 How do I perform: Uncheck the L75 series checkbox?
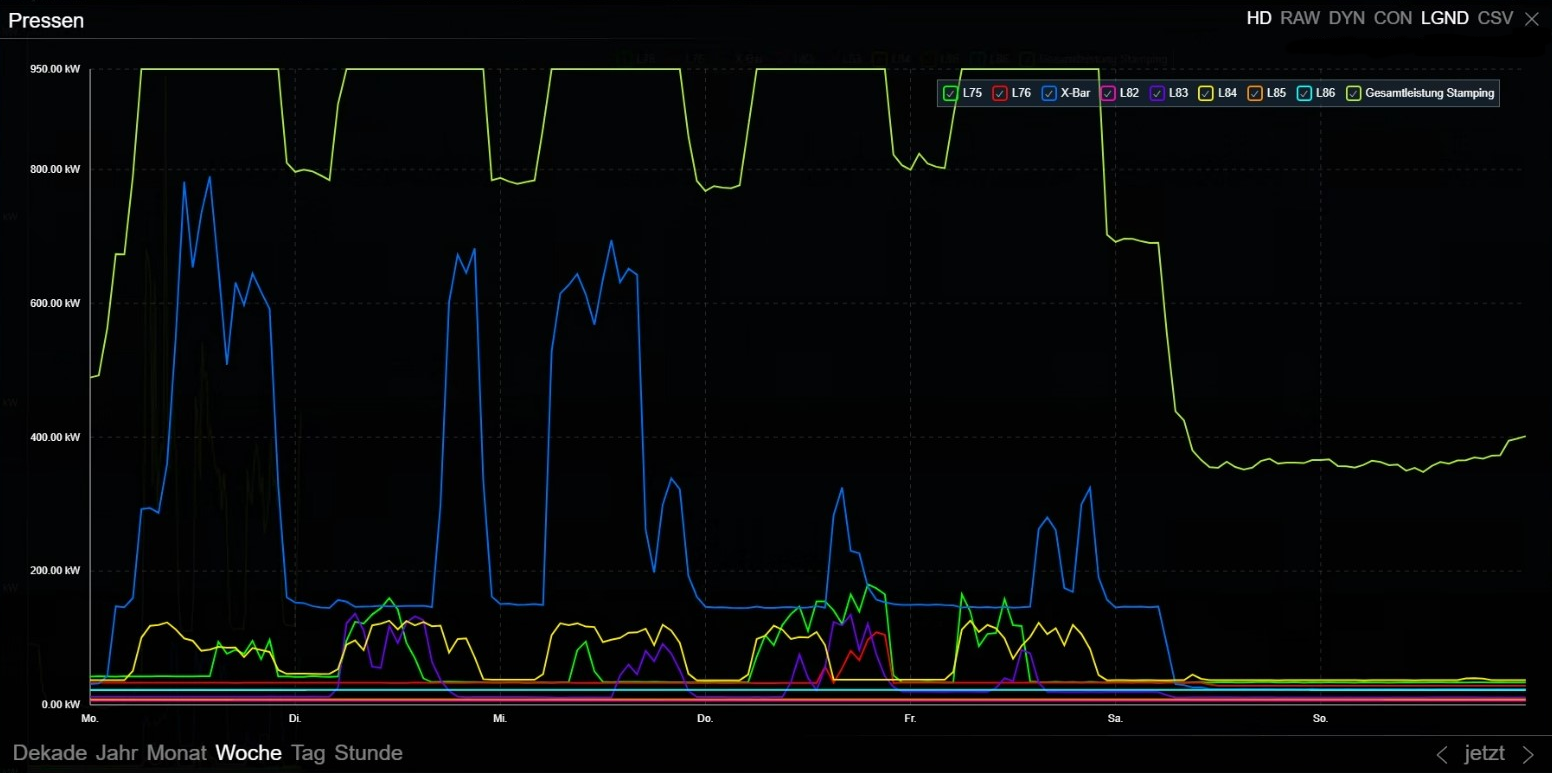[x=950, y=93]
